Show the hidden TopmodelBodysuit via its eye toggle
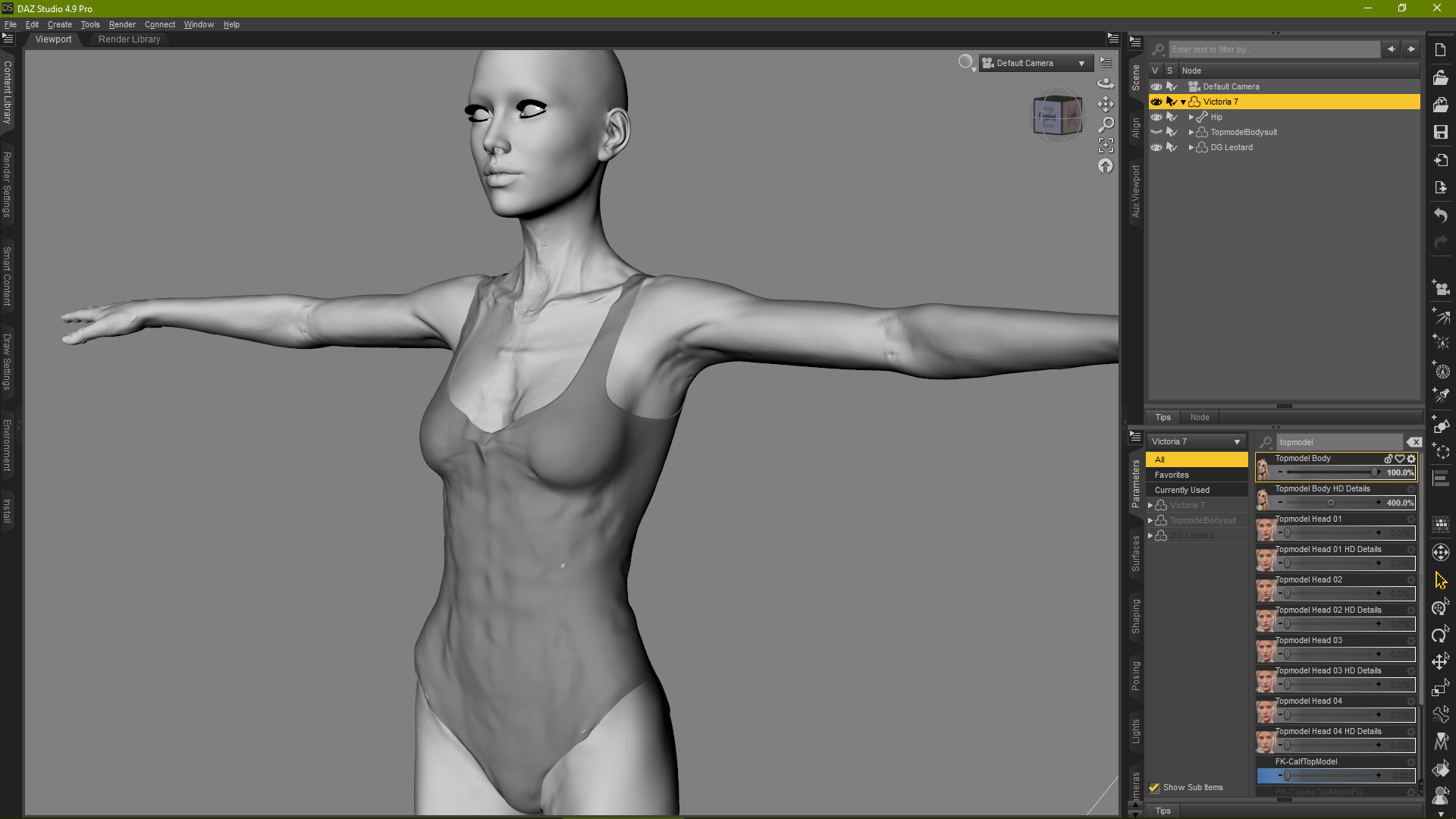 (1156, 131)
